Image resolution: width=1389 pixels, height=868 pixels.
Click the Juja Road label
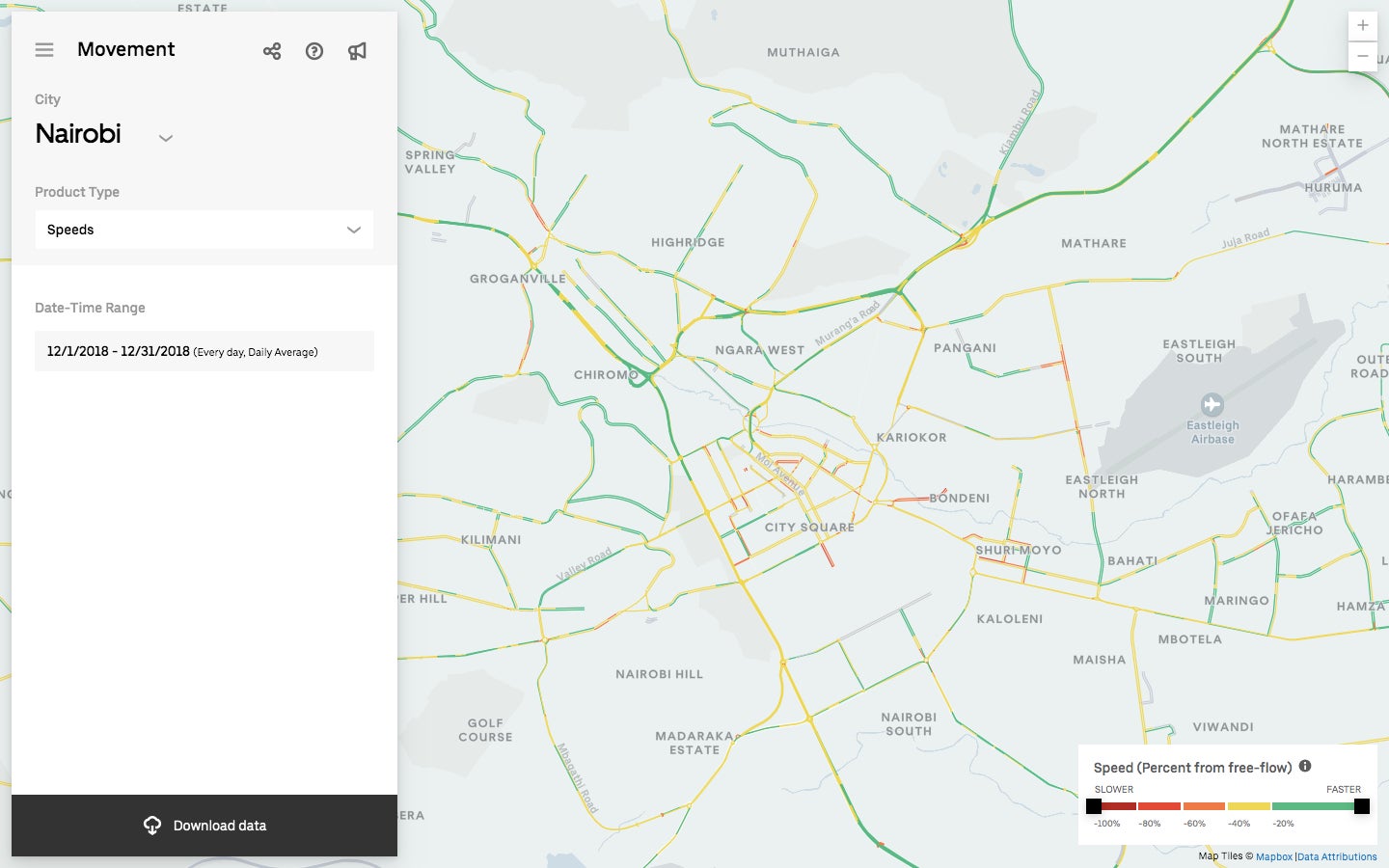pos(1245,238)
